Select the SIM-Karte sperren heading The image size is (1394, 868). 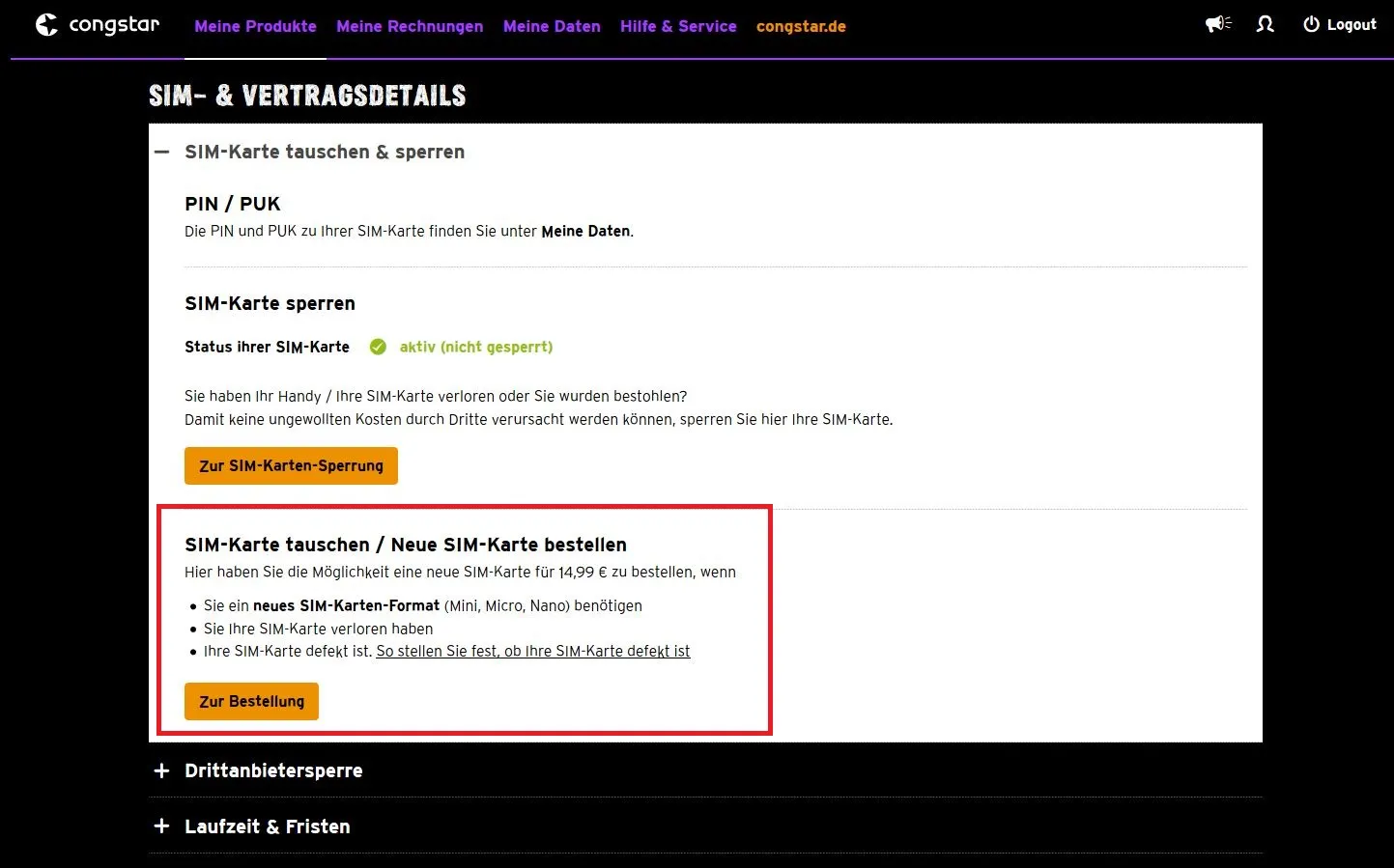(270, 303)
